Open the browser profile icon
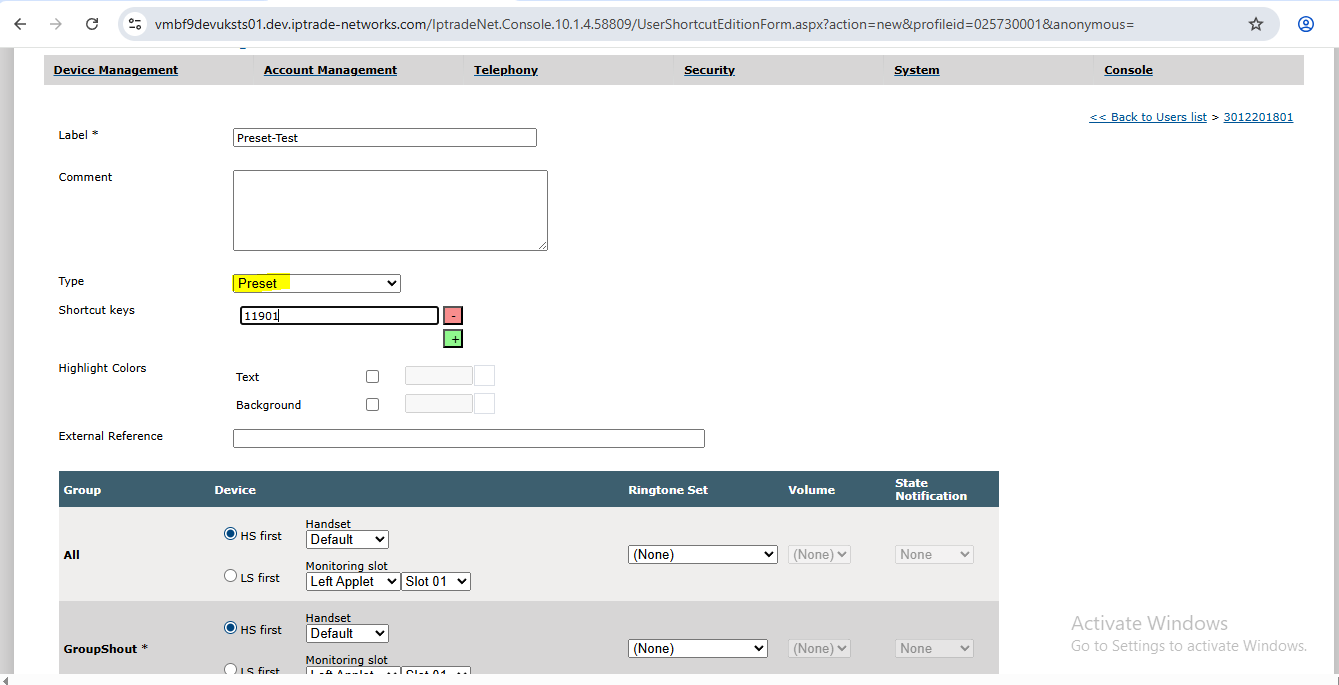The image size is (1339, 685). (x=1306, y=24)
